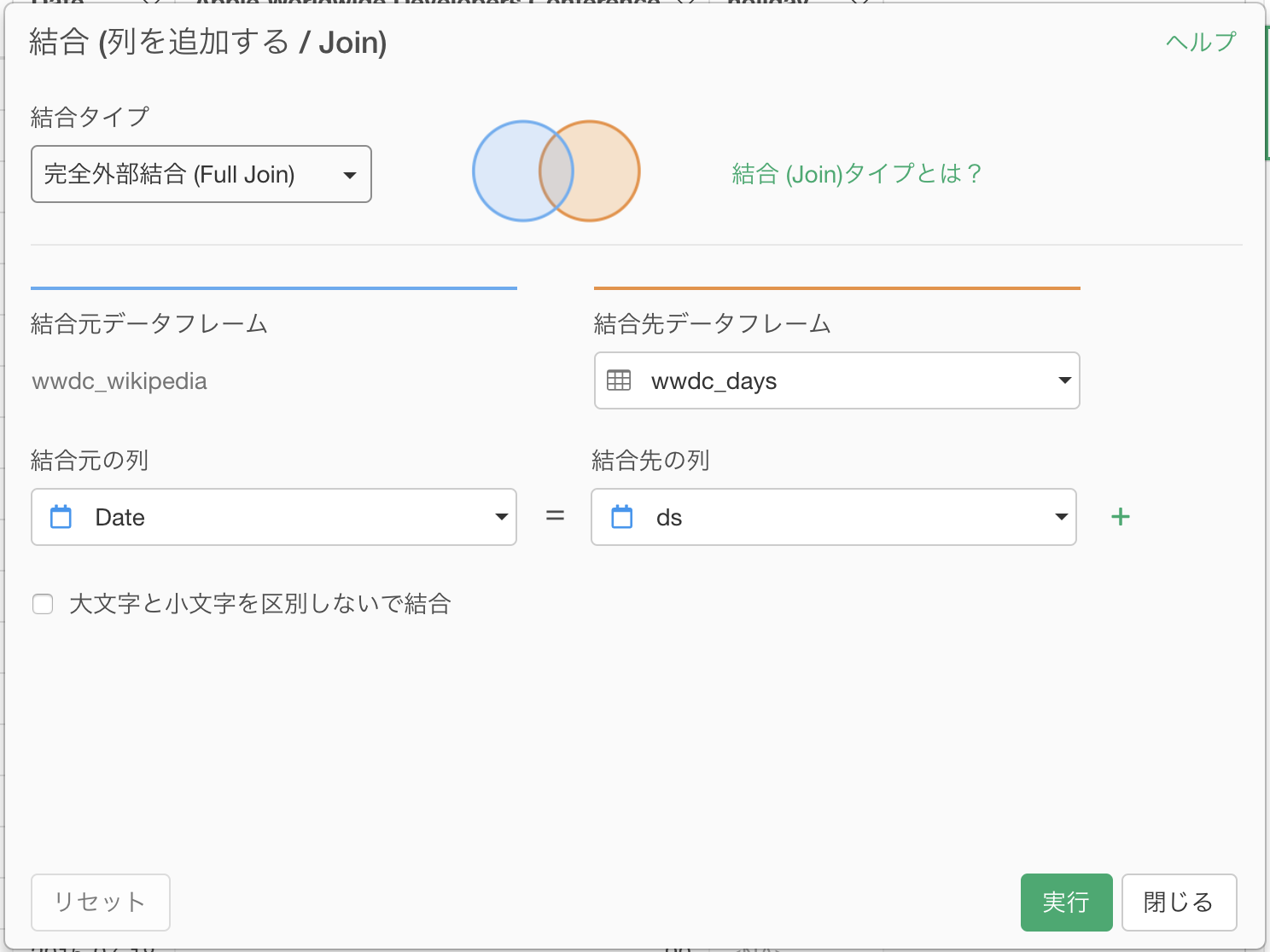Enable case-insensitive join checkbox
Viewport: 1270px width, 952px height.
43,604
